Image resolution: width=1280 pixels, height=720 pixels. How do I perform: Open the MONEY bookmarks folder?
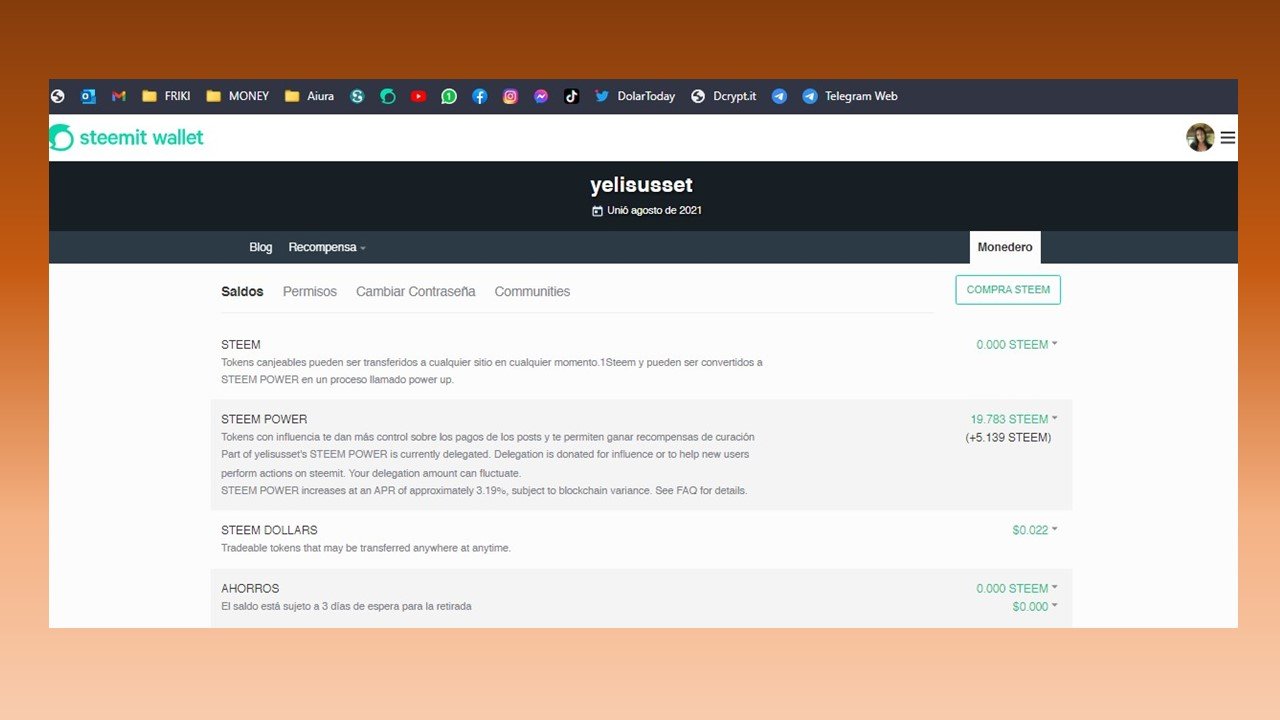tap(237, 96)
